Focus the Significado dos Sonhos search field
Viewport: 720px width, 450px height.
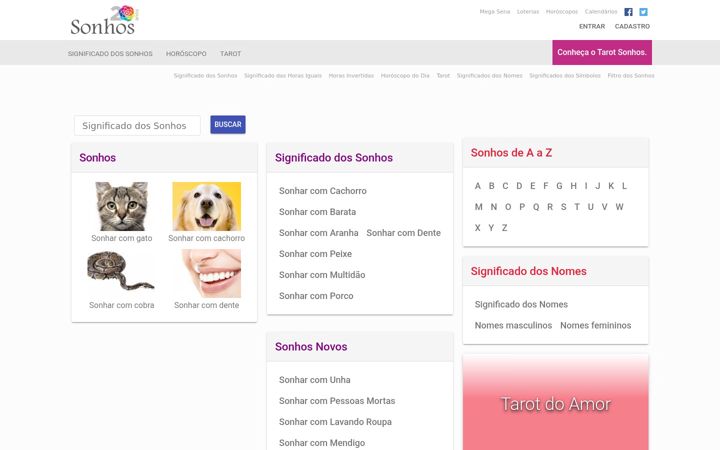[x=137, y=125]
